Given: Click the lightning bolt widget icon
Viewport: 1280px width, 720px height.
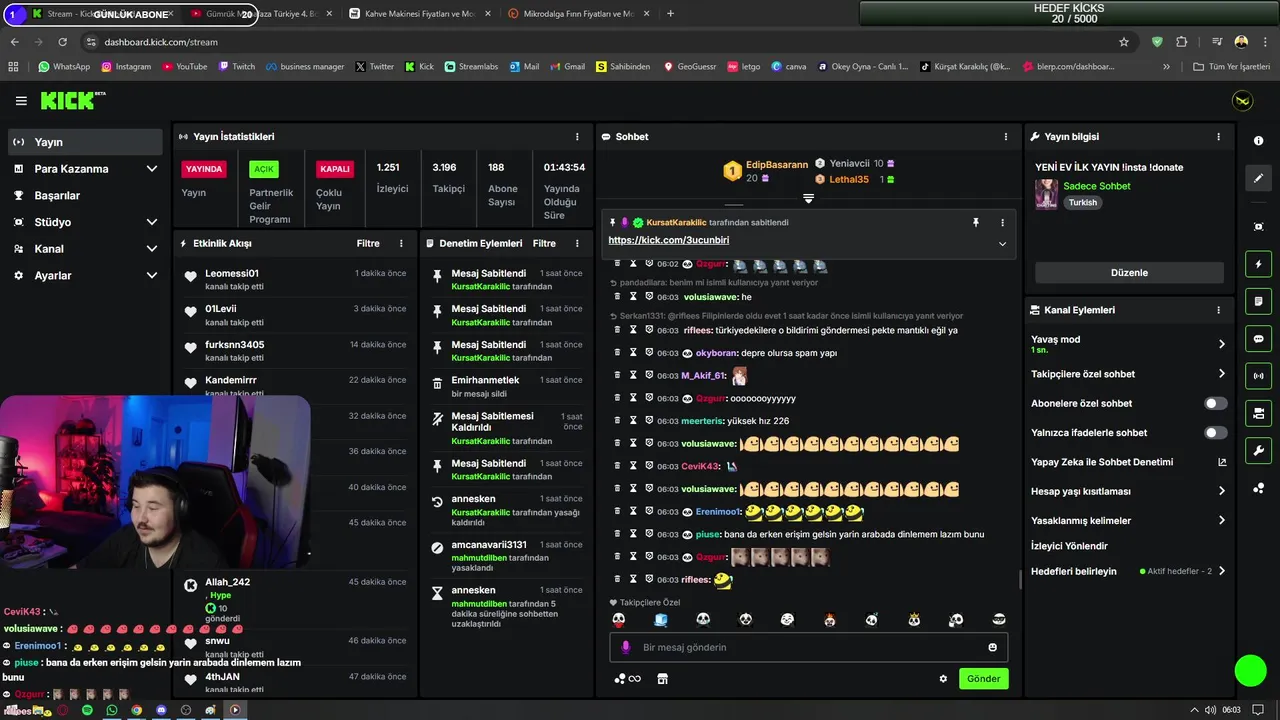Looking at the screenshot, I should tap(1258, 264).
